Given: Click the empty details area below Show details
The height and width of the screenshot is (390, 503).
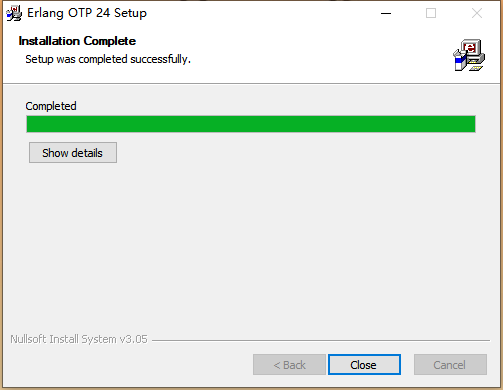Looking at the screenshot, I should [x=251, y=247].
